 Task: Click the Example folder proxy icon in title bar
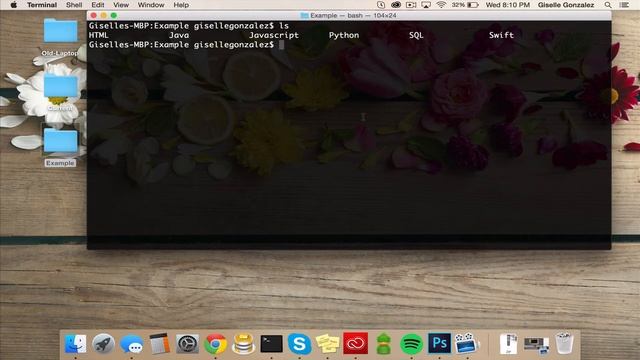[x=304, y=16]
